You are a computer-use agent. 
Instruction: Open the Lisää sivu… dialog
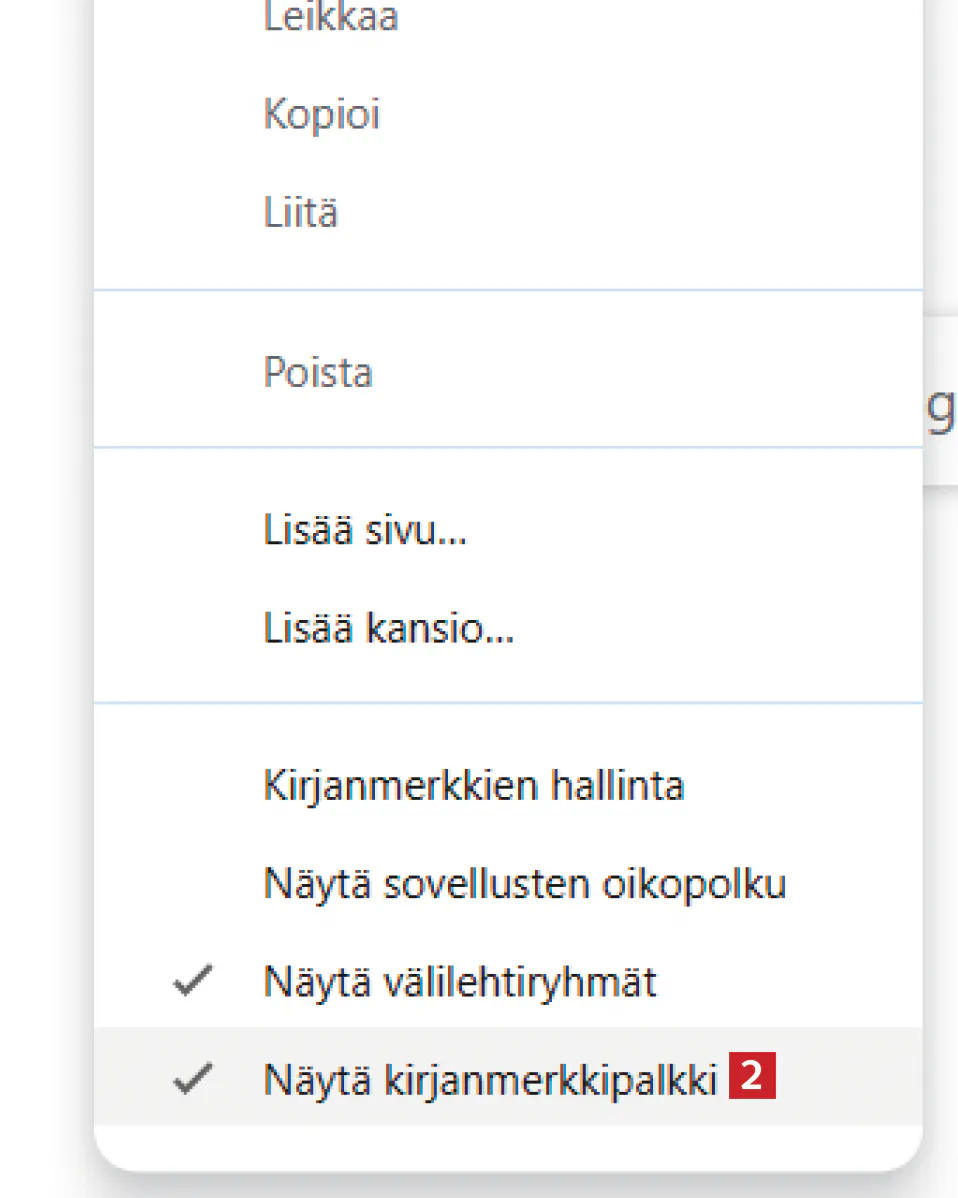tap(365, 531)
